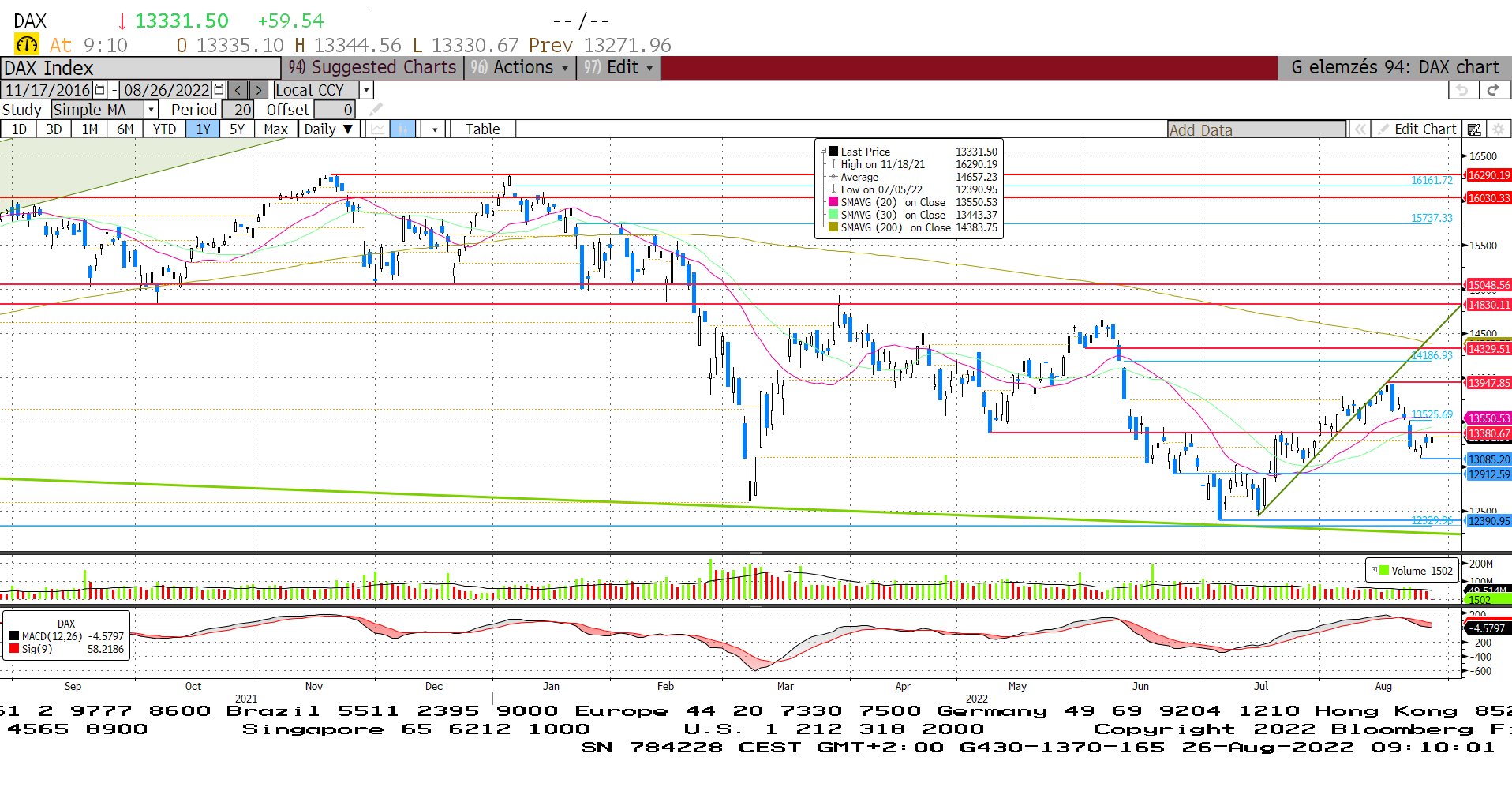Click the High marker icon in the legend
This screenshot has width=1512, height=791.
coord(833,164)
